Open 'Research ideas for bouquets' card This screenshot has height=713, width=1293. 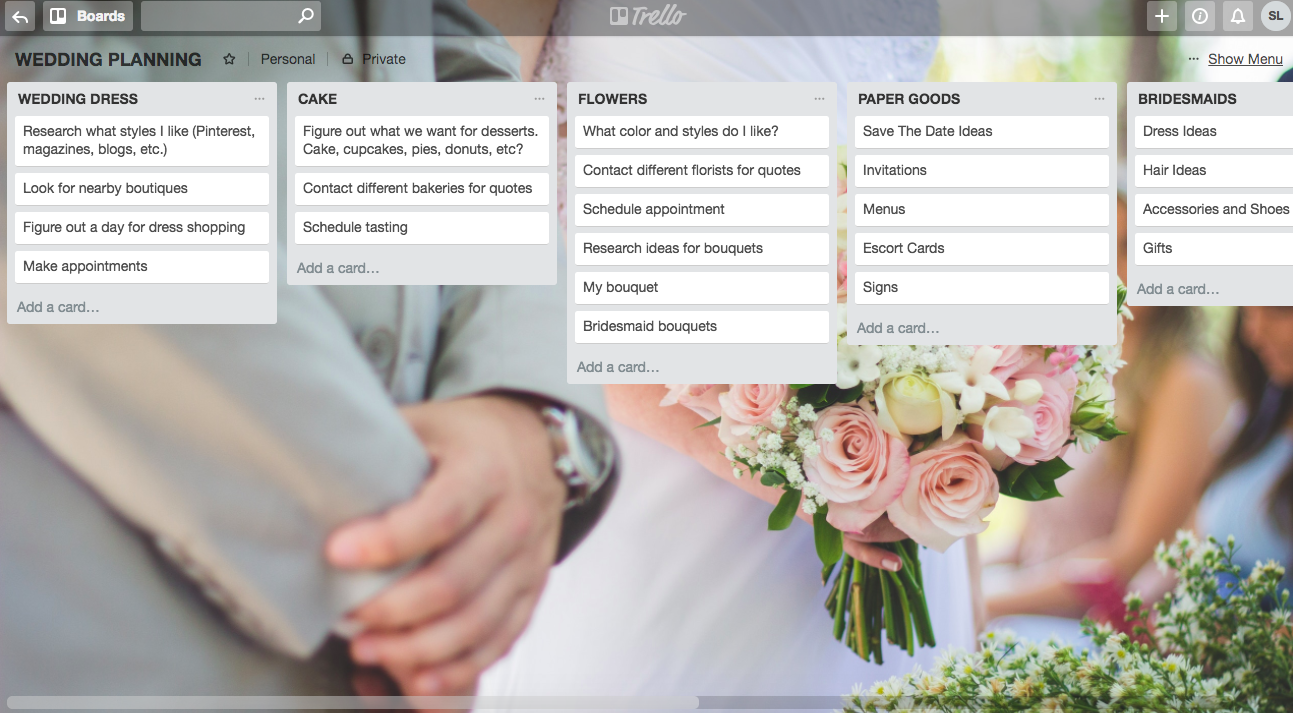pos(702,248)
